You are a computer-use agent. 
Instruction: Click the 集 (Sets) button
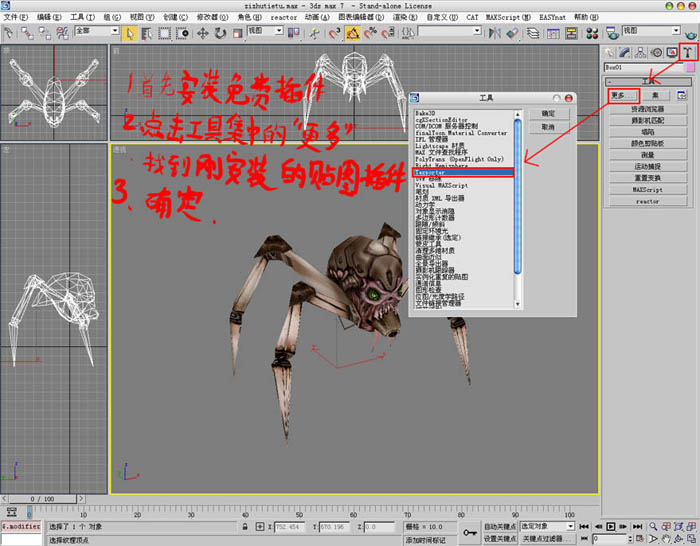655,95
